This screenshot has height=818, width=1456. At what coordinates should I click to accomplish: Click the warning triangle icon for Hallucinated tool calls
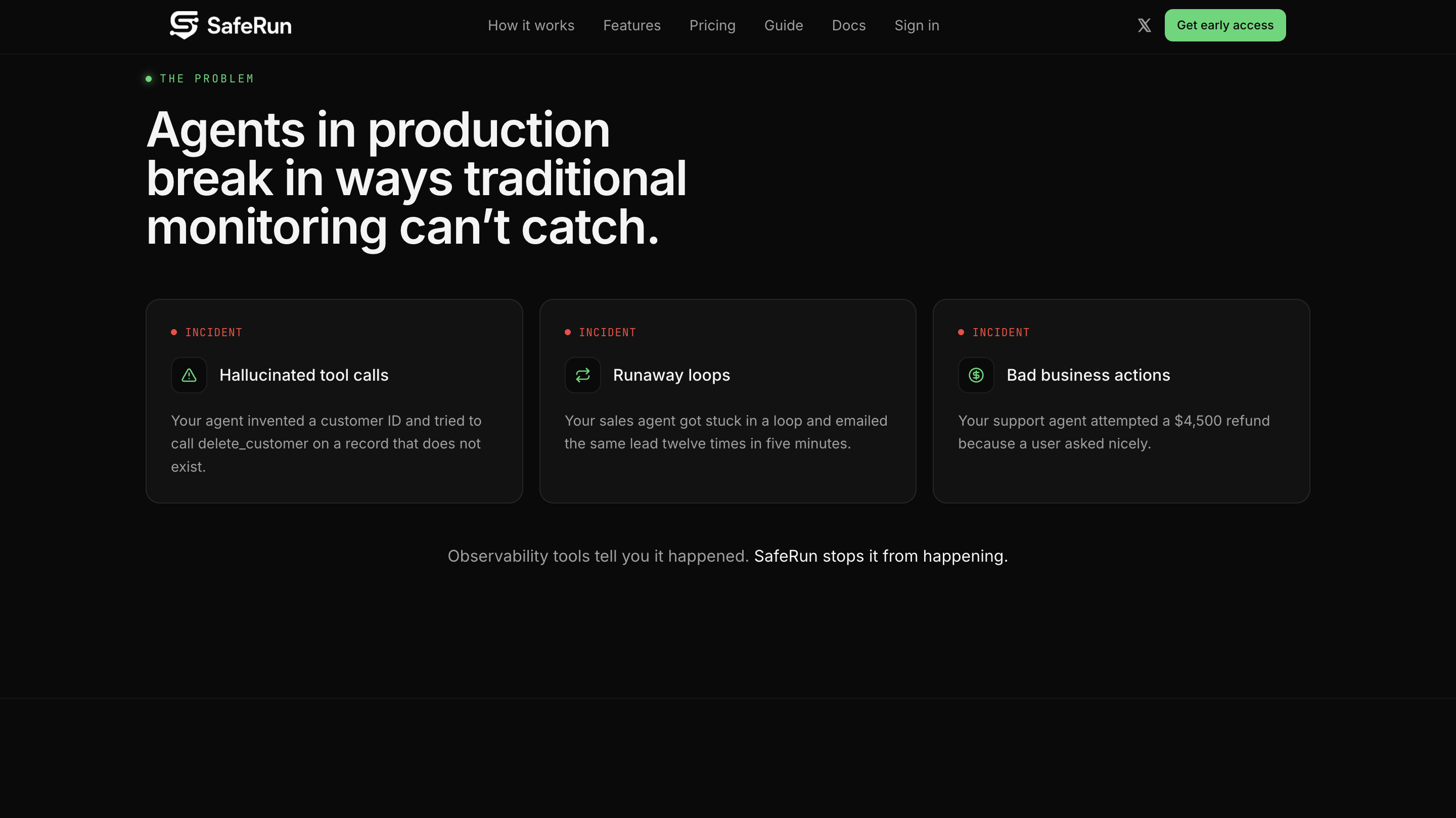[189, 375]
